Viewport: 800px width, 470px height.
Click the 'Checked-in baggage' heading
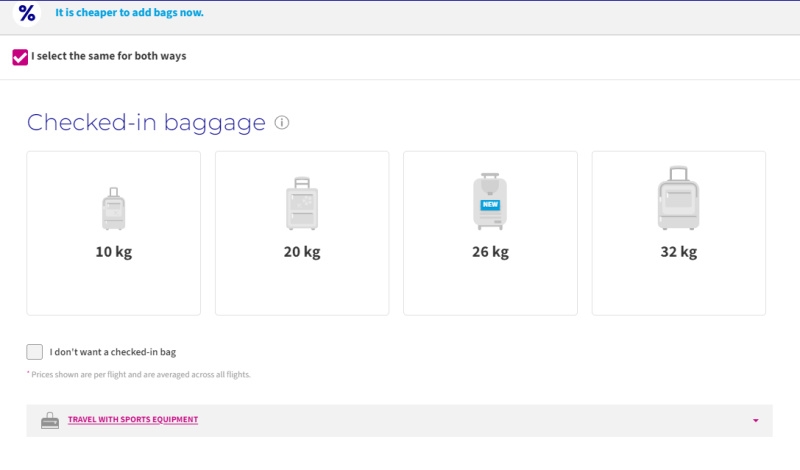tap(146, 123)
